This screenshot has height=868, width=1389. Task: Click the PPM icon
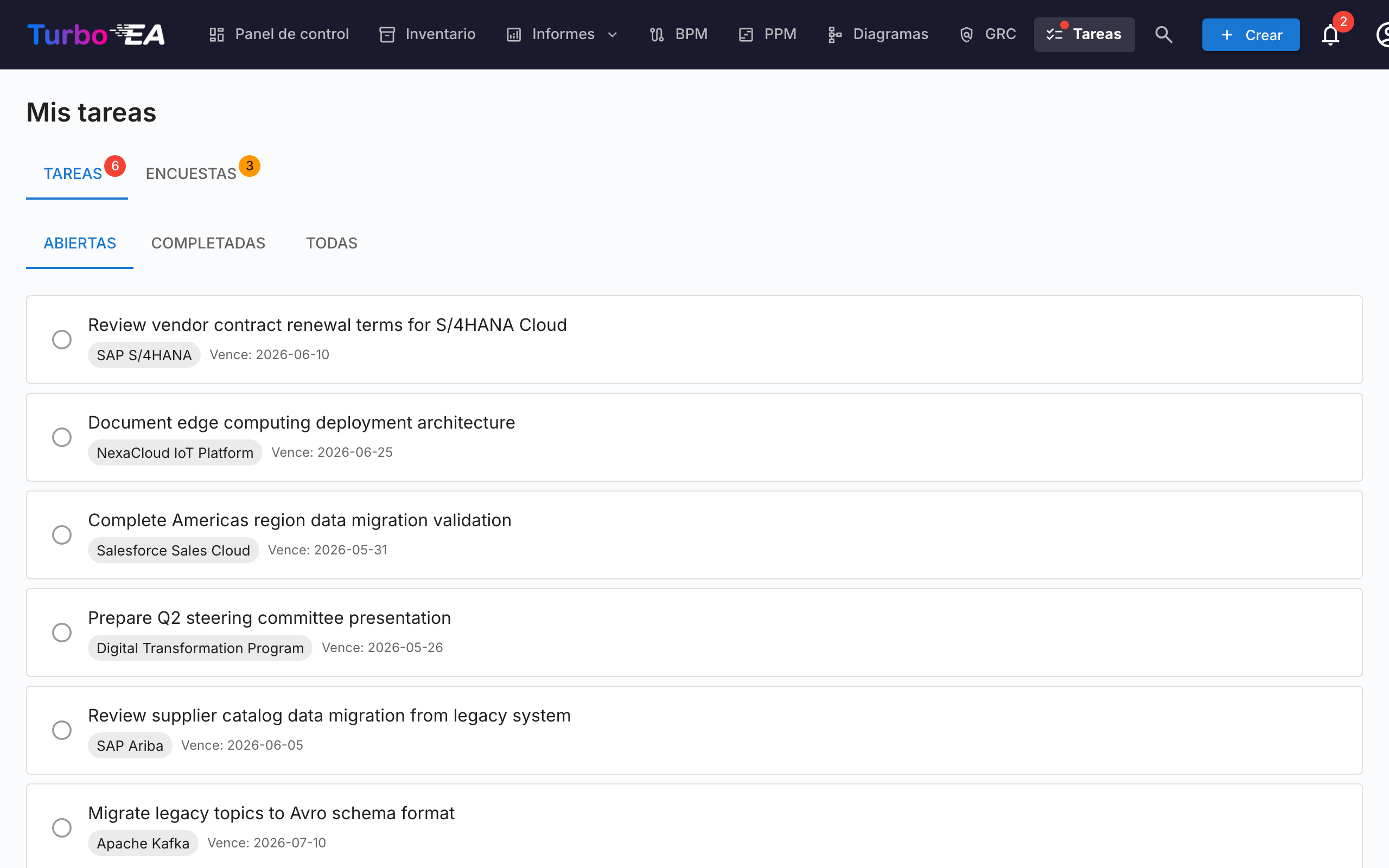(x=746, y=34)
